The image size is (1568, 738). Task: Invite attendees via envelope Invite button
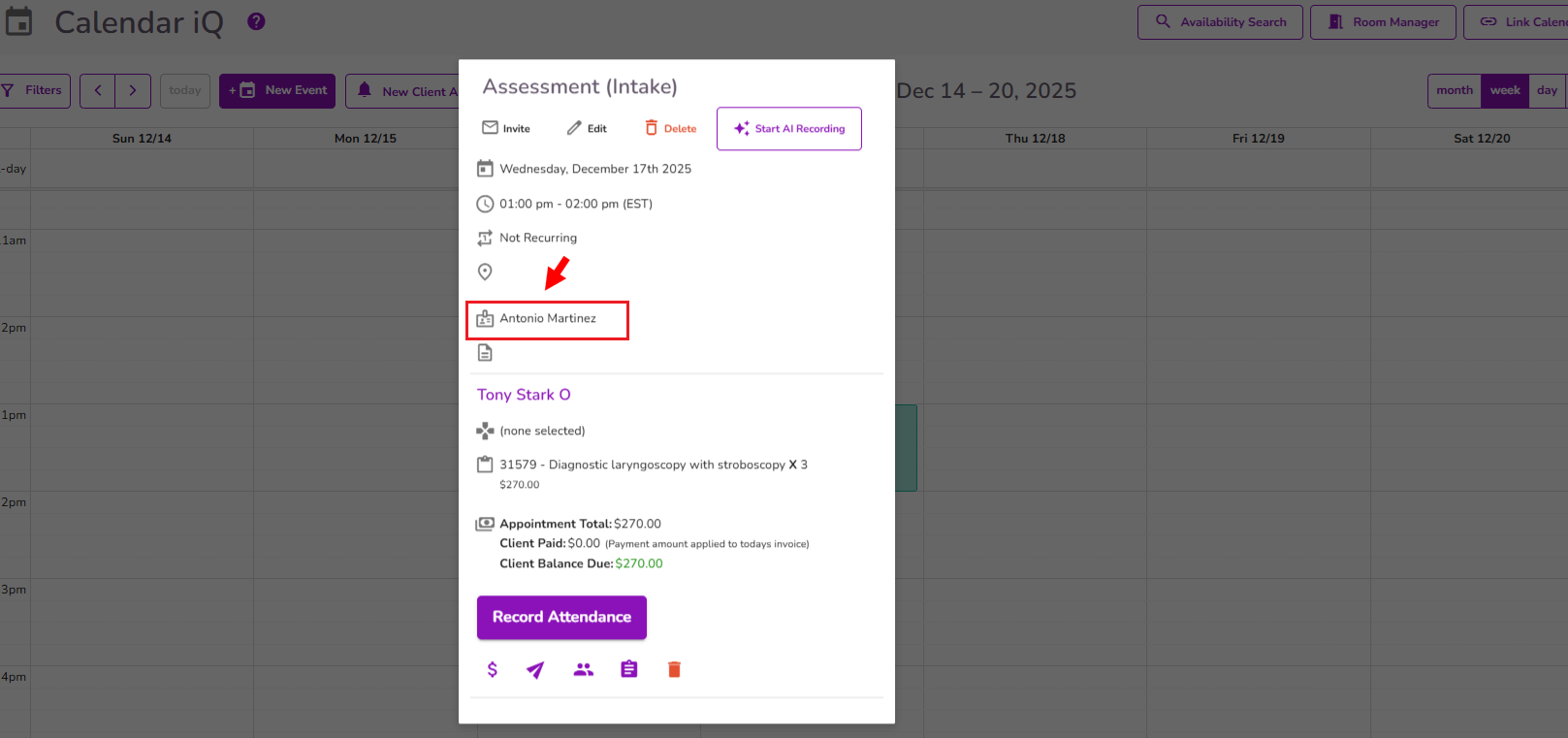coord(506,128)
